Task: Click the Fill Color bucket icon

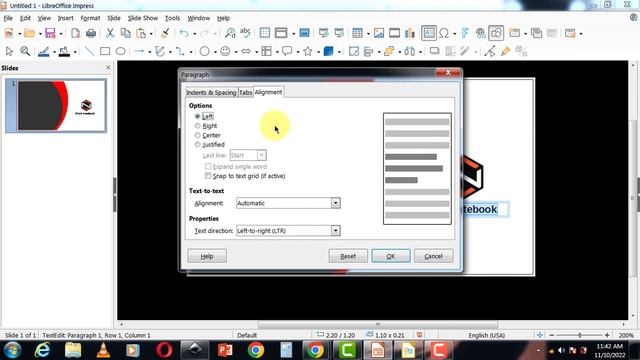Action: 64,51
